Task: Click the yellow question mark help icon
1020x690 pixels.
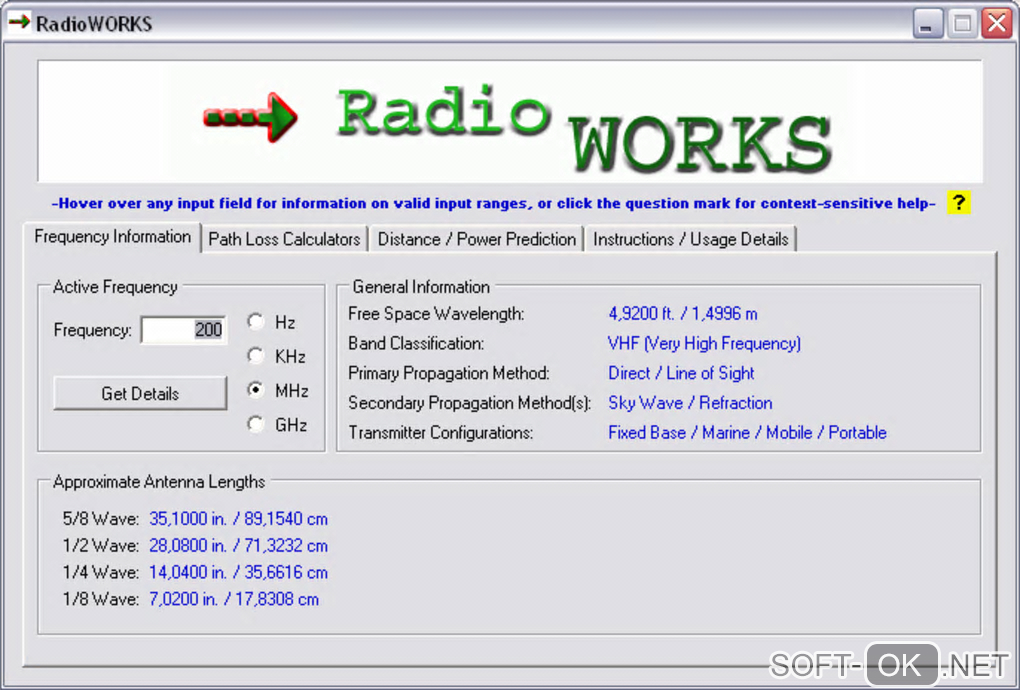Action: (958, 203)
